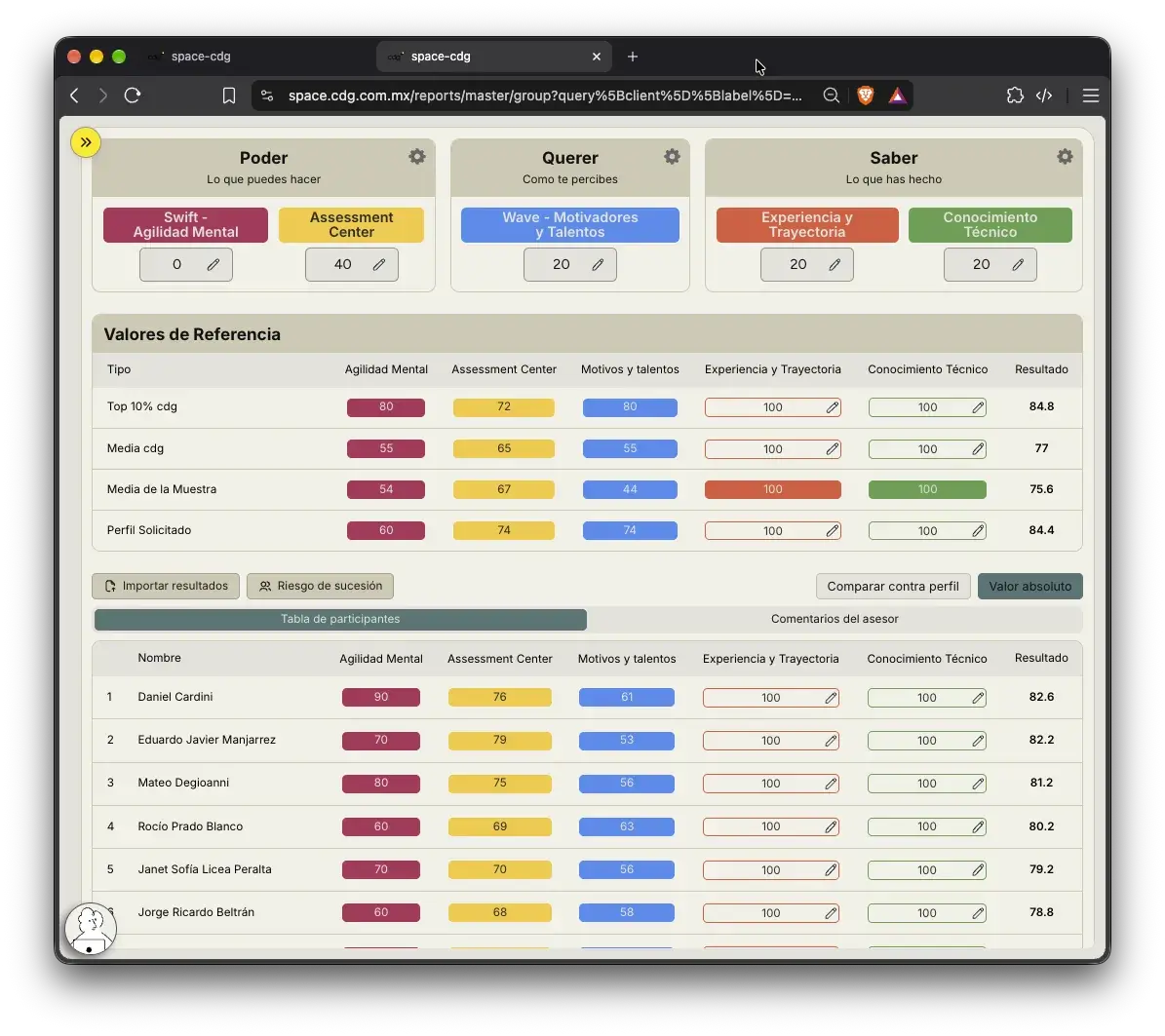This screenshot has height=1036, width=1165.
Task: Edit Assessment Center weight pencil
Action: pos(379,264)
